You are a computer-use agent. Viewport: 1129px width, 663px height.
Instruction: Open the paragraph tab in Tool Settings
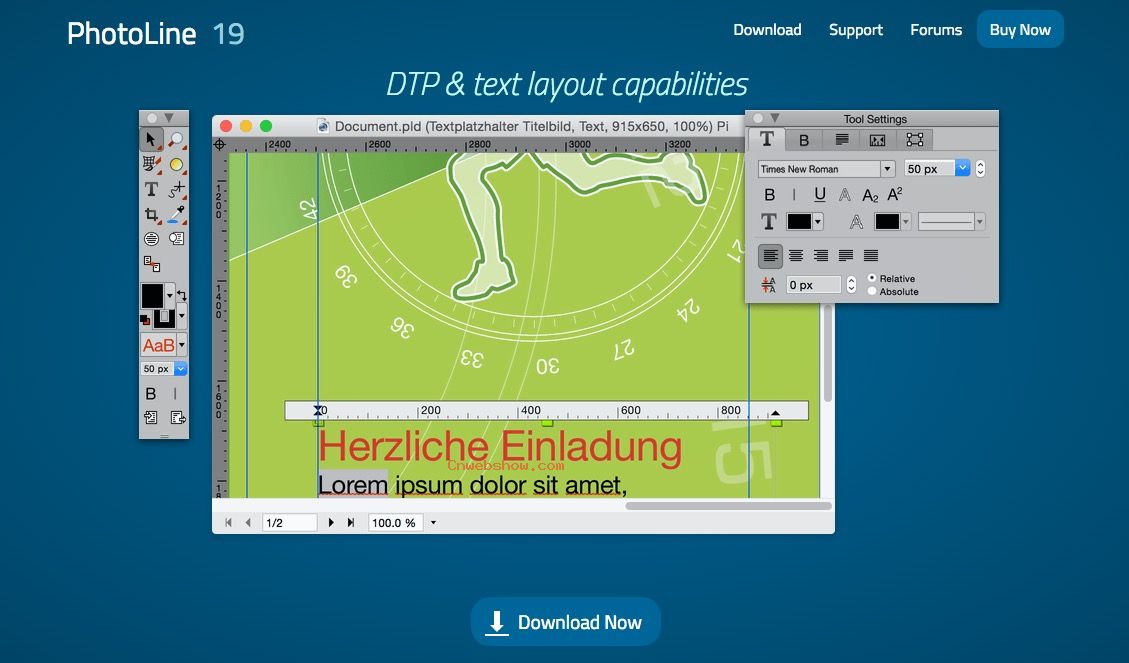tap(841, 140)
